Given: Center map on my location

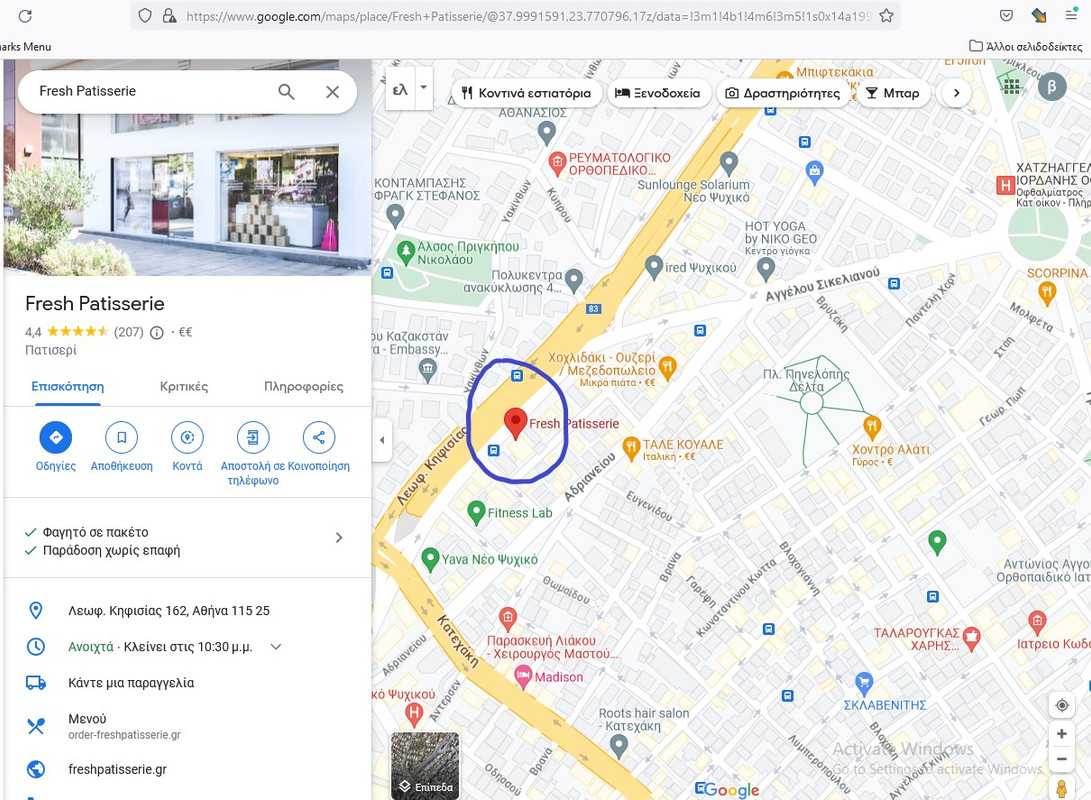Looking at the screenshot, I should [1062, 705].
